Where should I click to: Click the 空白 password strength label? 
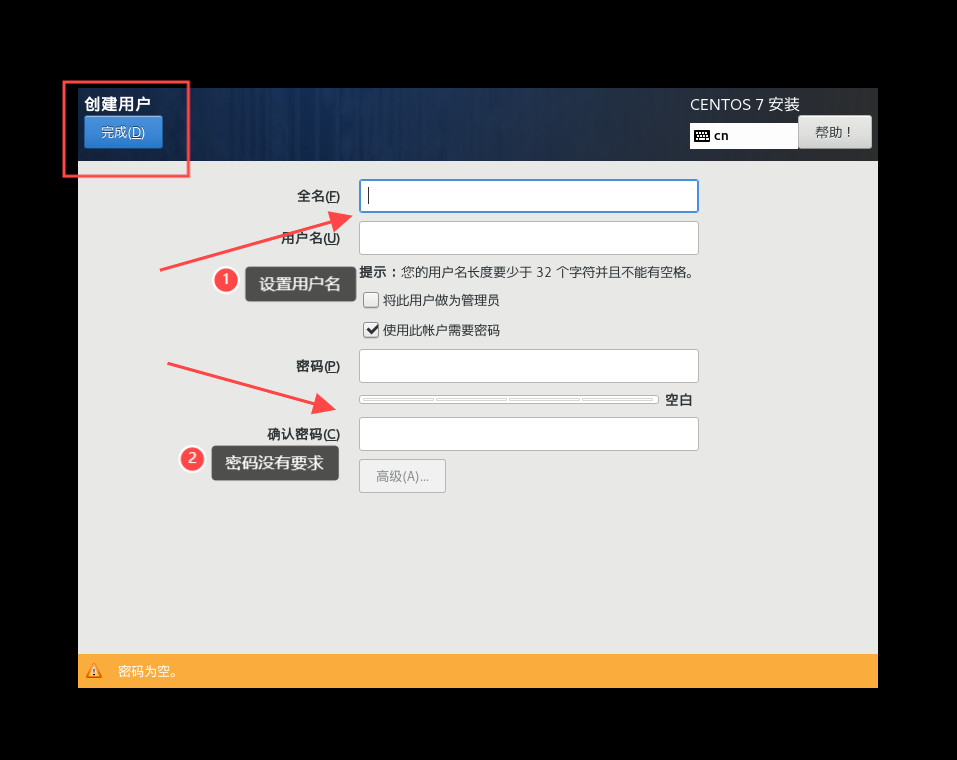[x=678, y=400]
